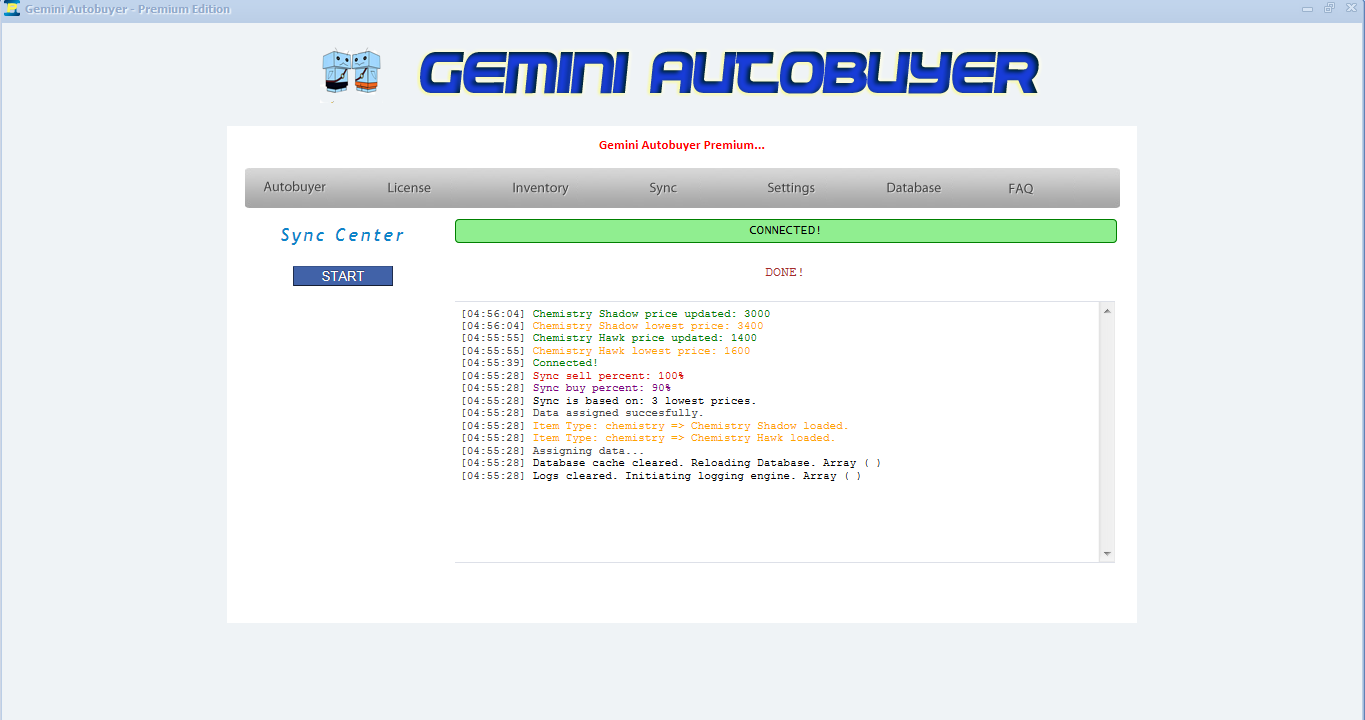
Task: Click the green CONNECTED status bar
Action: (785, 231)
